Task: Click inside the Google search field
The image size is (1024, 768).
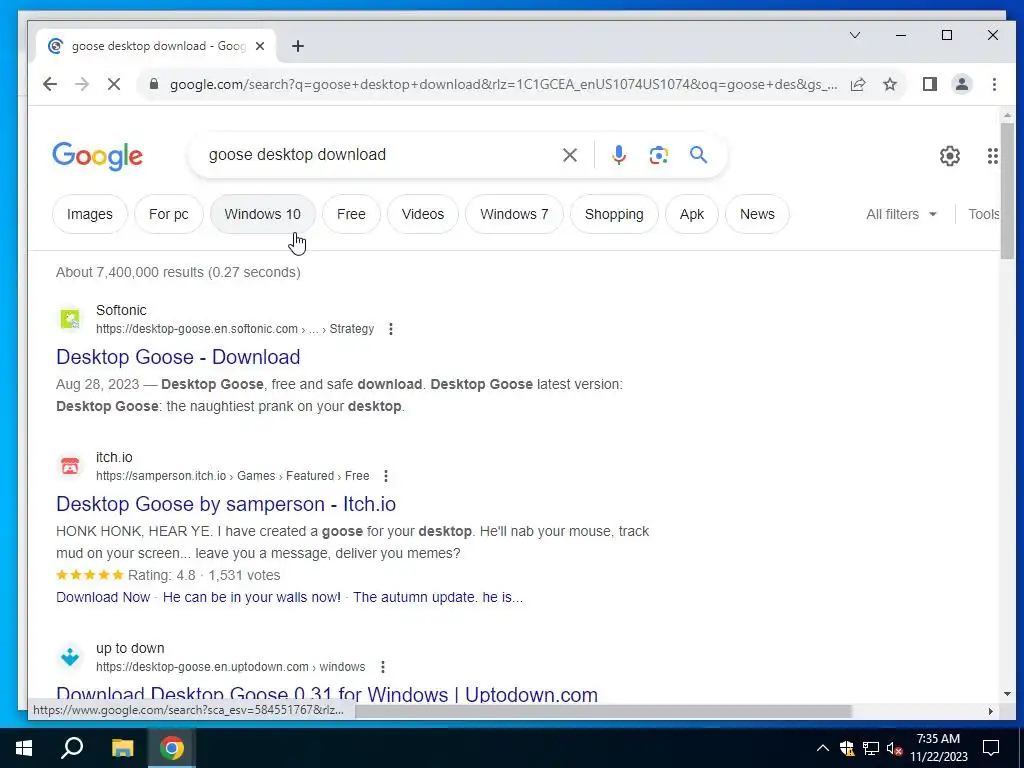Action: point(379,155)
